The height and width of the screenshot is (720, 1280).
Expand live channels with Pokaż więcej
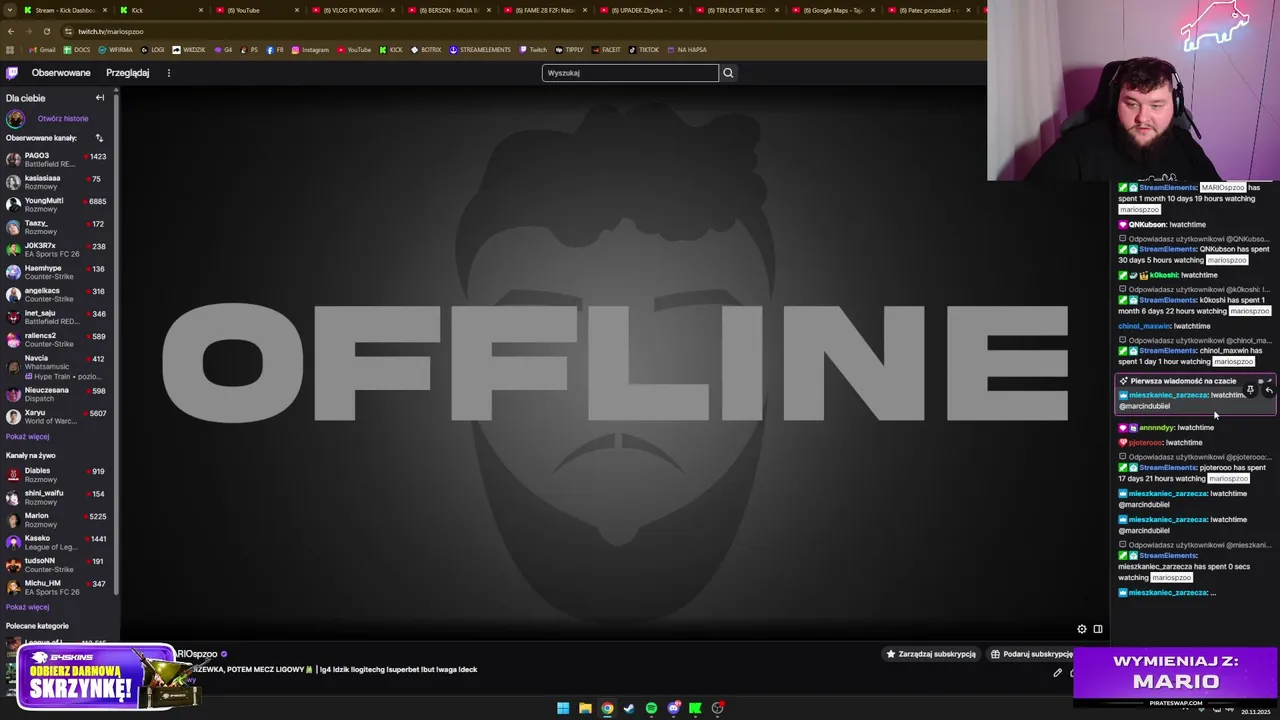[27, 607]
